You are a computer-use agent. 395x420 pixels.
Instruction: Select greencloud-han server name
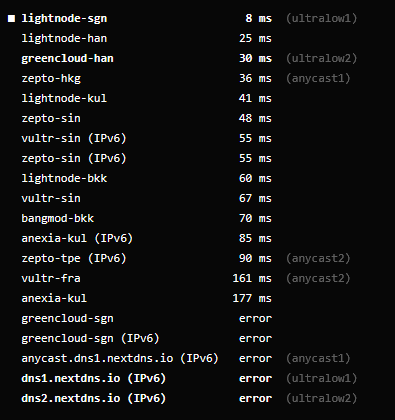tap(67, 58)
